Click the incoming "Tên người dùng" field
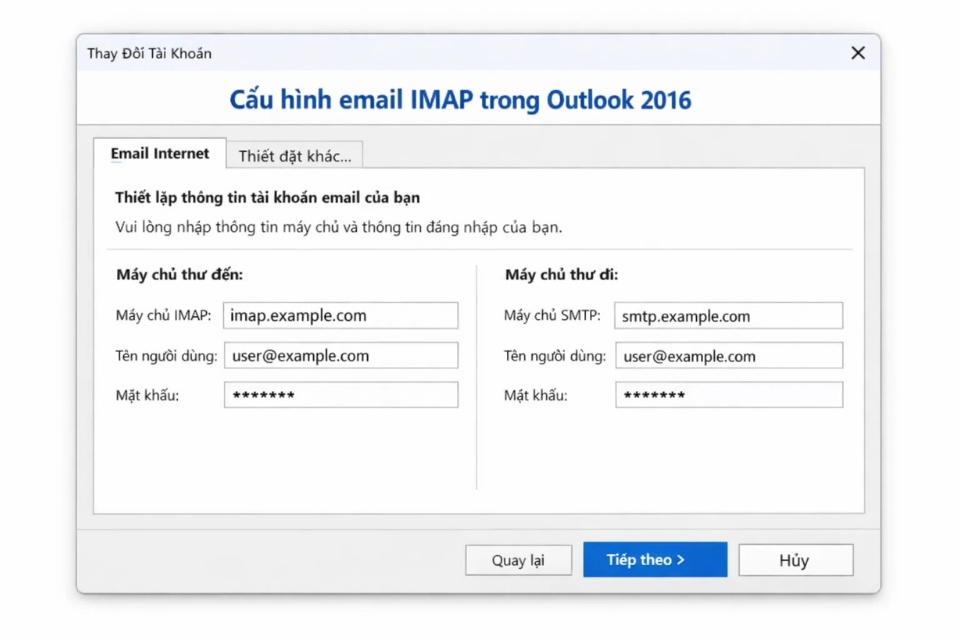 tap(340, 355)
